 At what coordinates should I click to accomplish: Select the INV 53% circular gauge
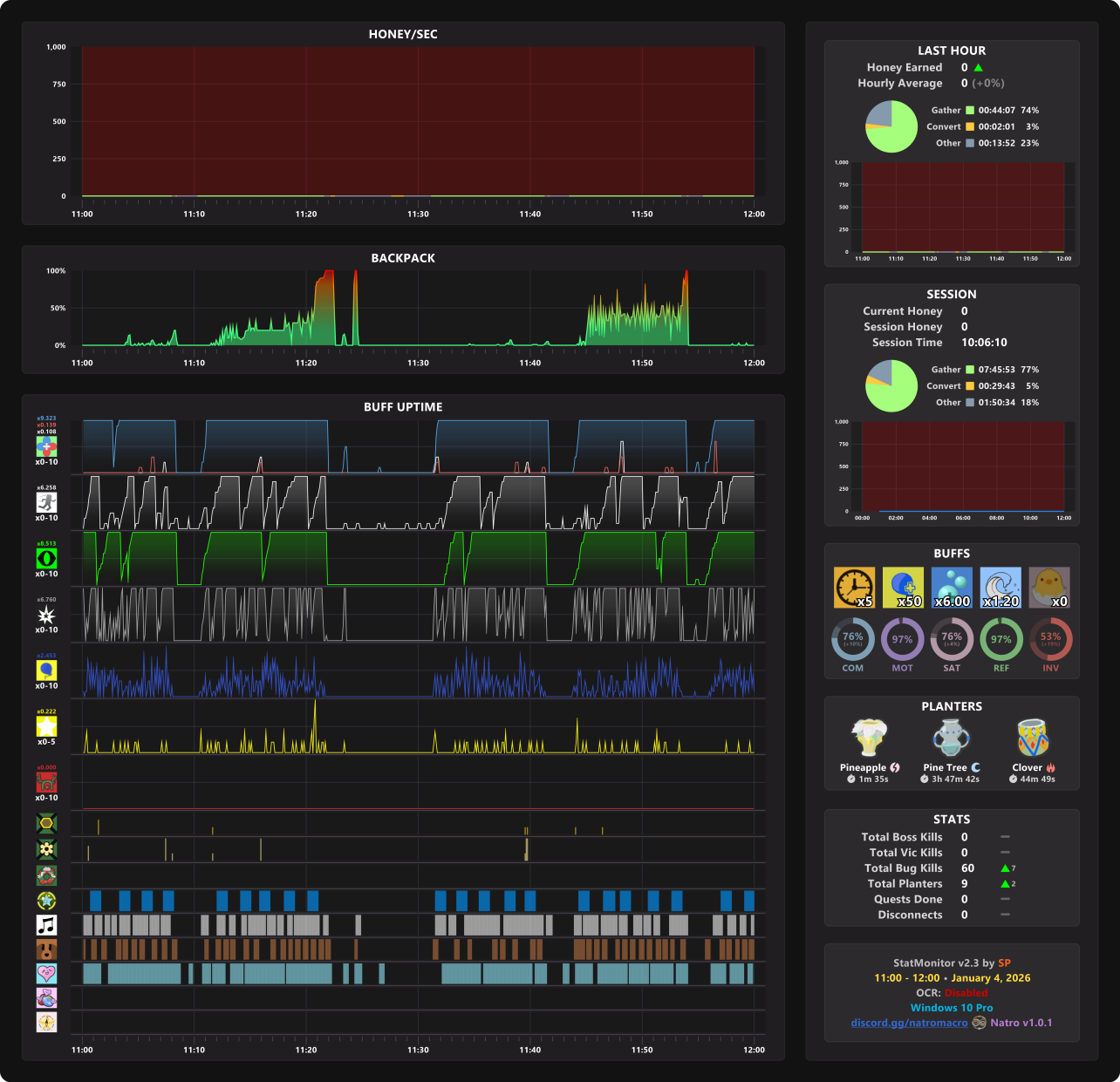1051,639
